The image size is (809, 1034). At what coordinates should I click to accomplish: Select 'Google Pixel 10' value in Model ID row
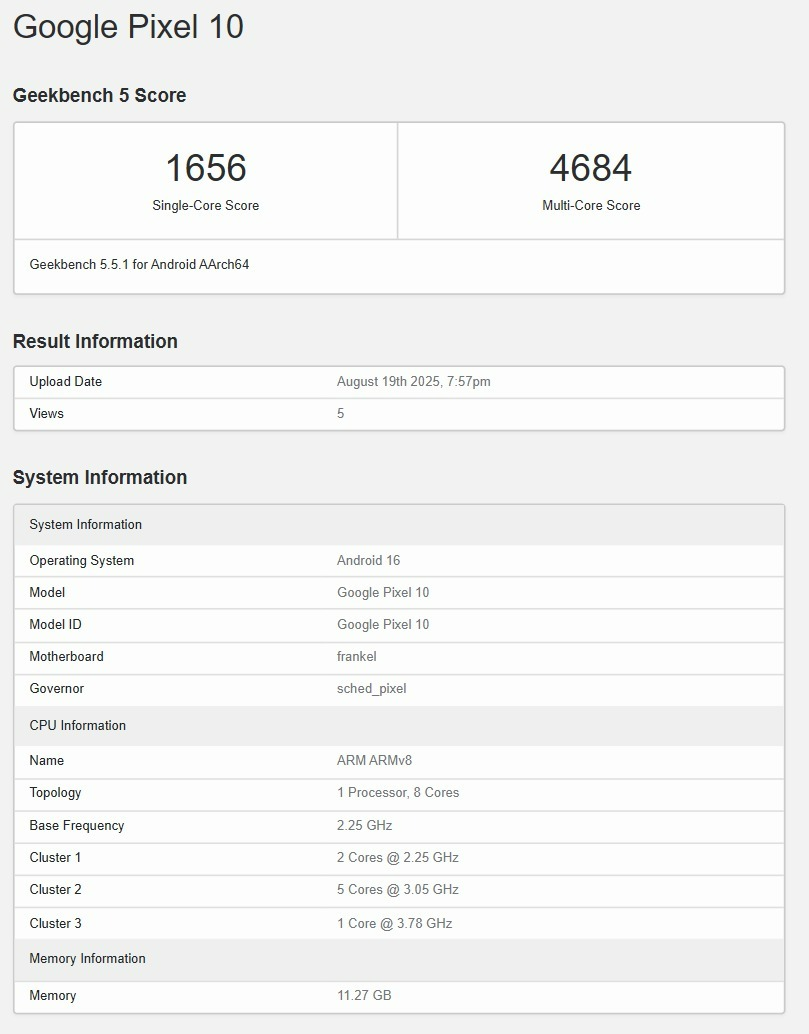click(383, 624)
